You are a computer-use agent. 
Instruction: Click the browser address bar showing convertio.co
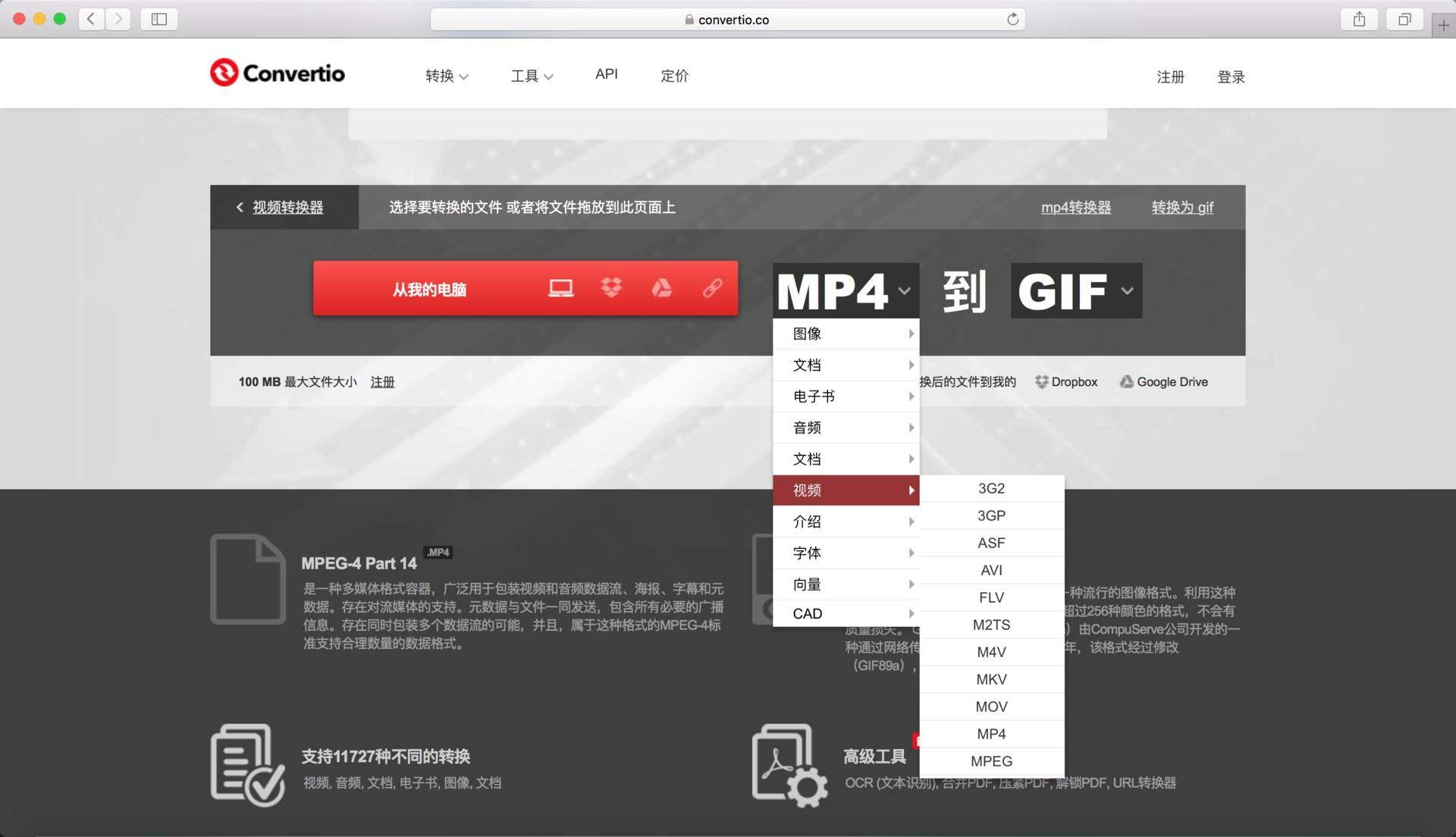728,19
